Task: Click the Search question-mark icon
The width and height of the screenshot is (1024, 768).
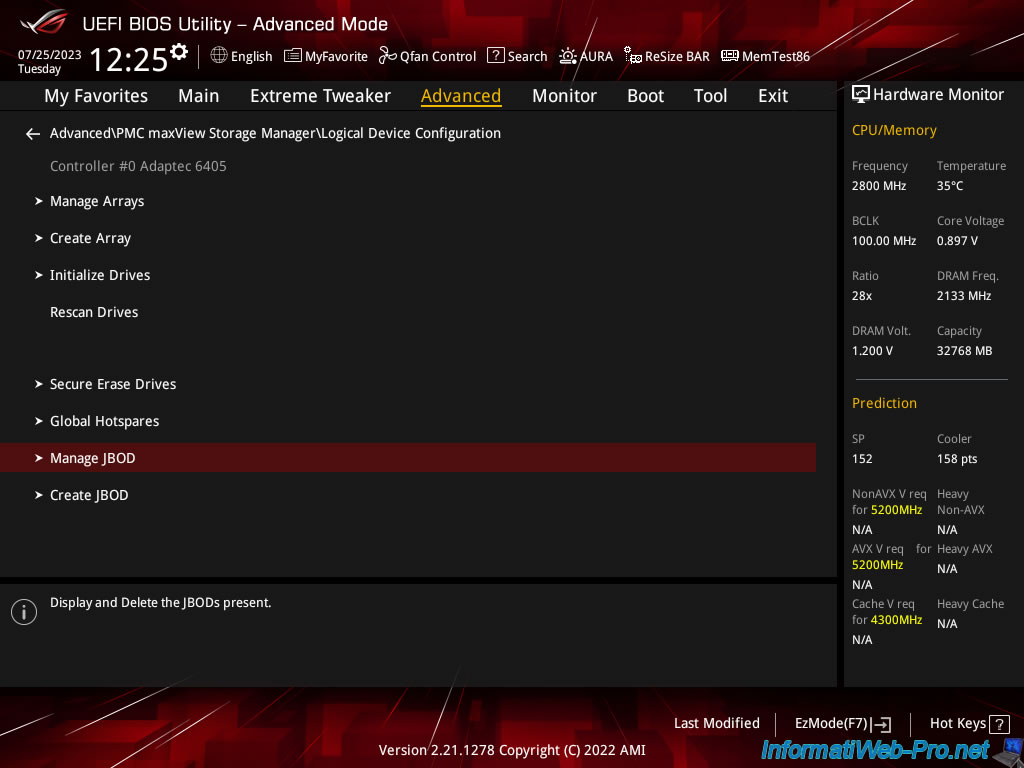Action: 496,56
